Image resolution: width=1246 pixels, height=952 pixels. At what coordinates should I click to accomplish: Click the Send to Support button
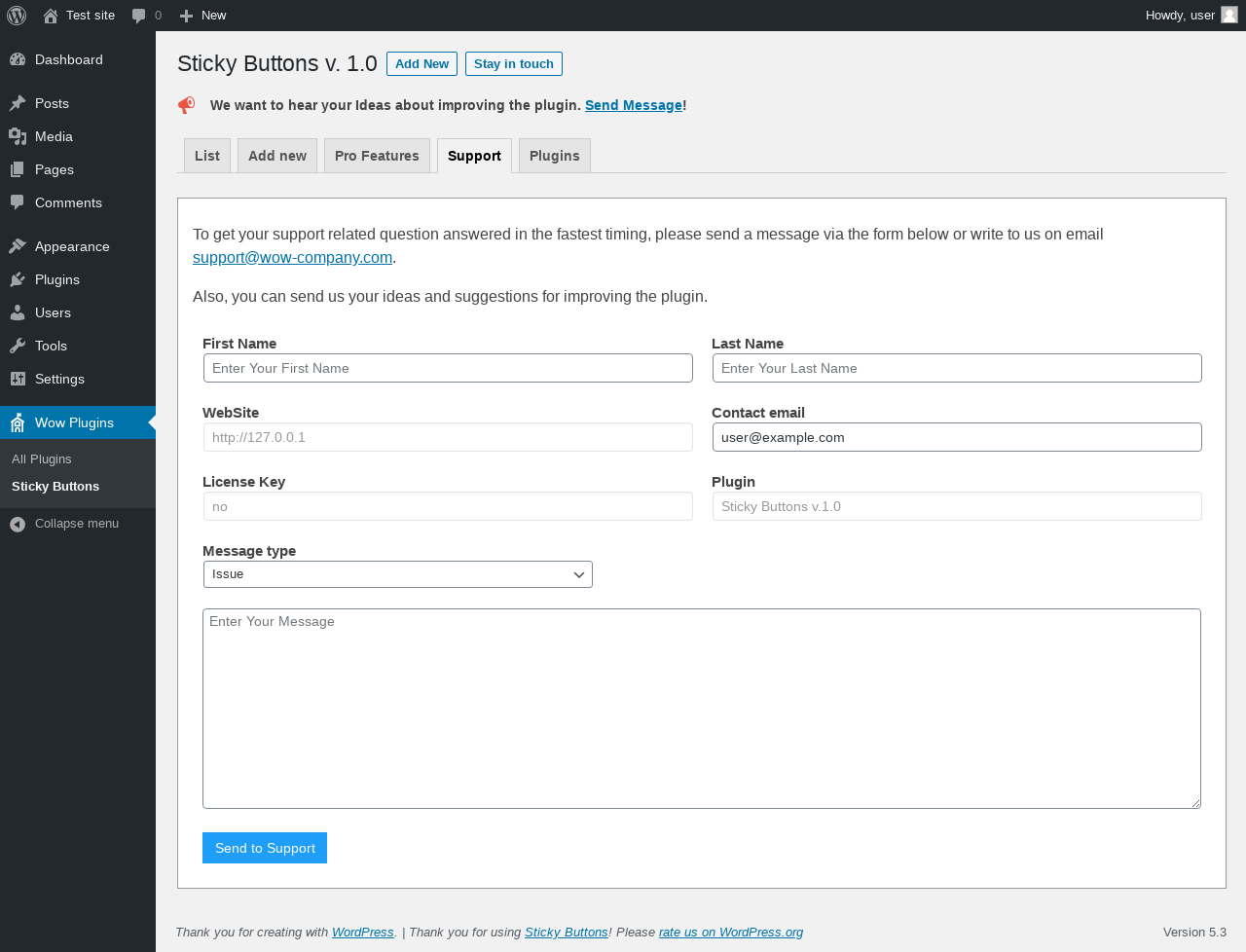pos(265,848)
